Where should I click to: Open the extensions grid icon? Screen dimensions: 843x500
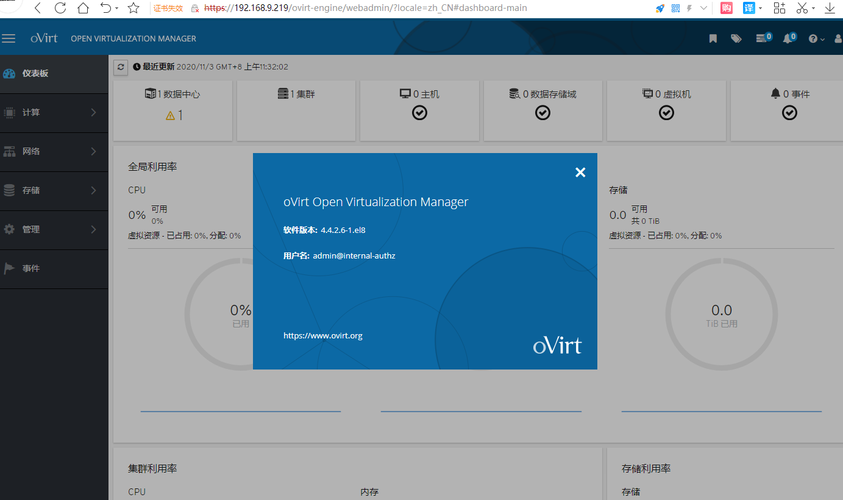[780, 8]
